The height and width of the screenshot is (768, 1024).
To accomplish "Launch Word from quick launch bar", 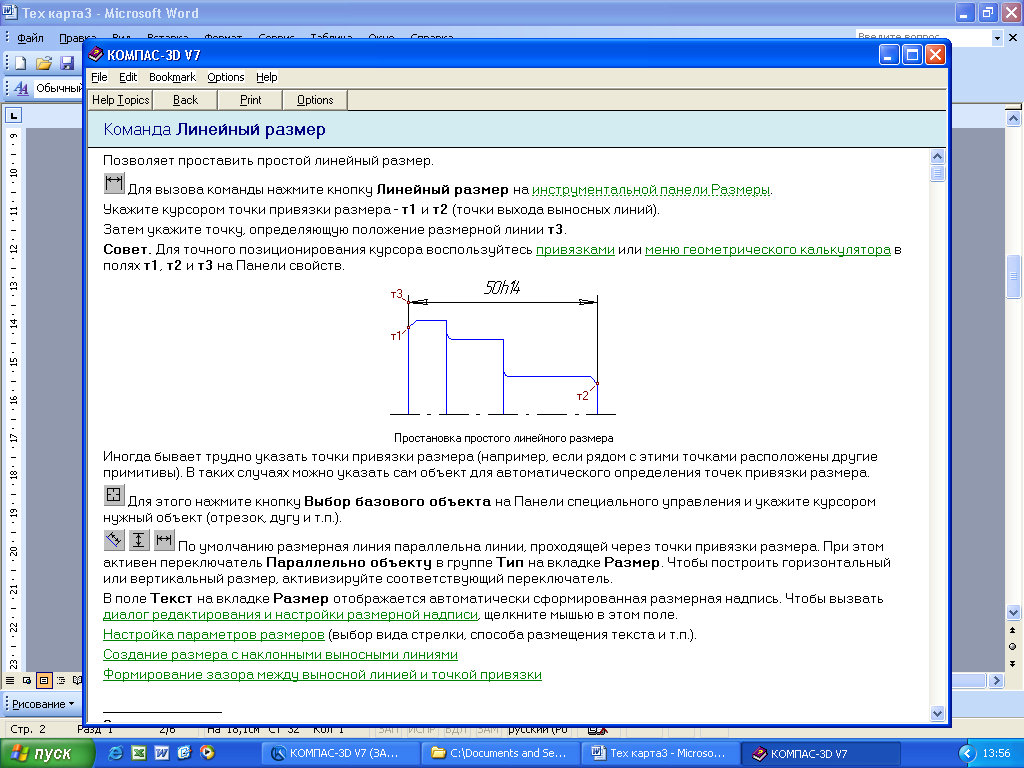I will coord(161,753).
